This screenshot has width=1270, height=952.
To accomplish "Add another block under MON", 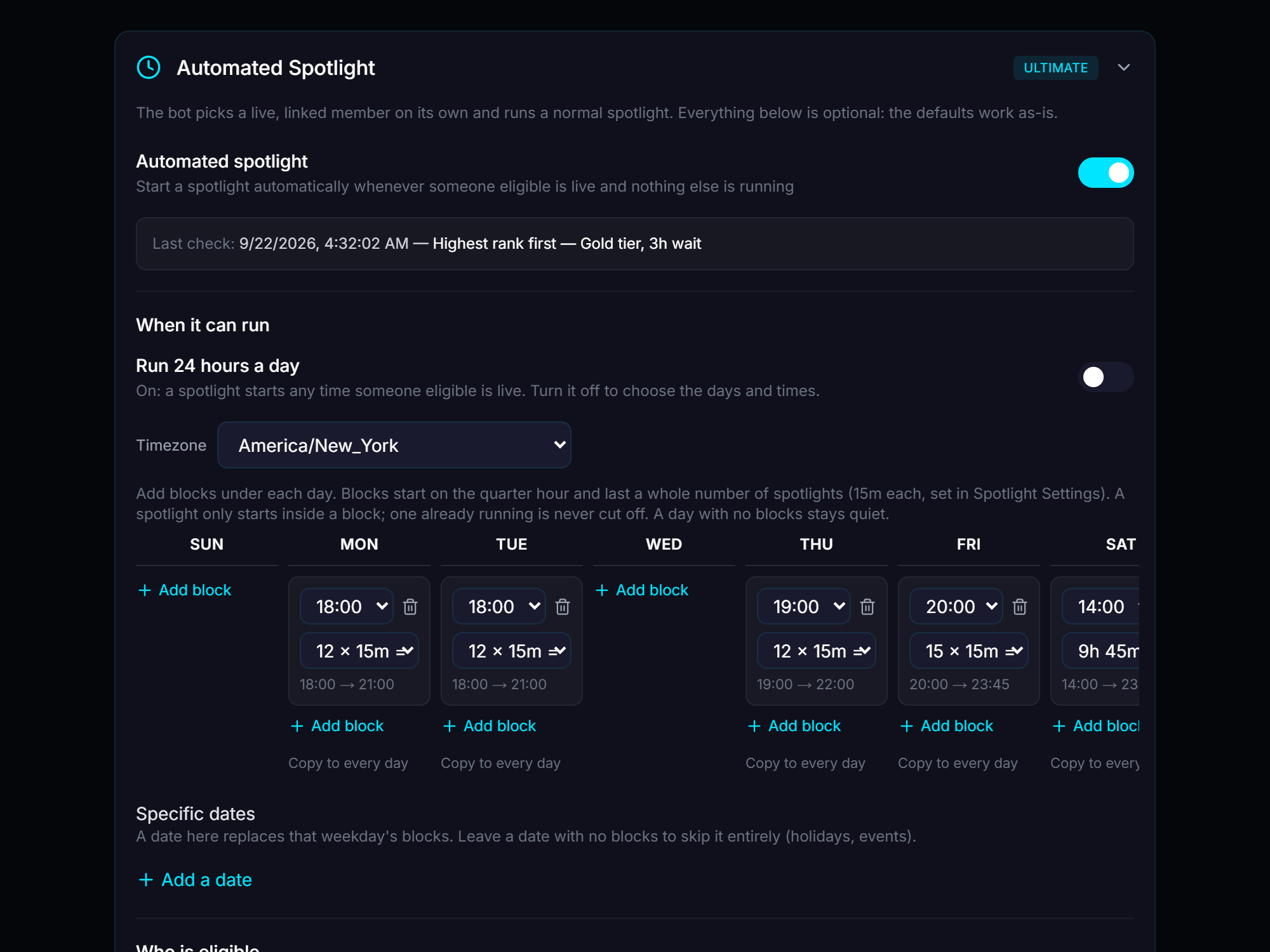I will point(337,725).
